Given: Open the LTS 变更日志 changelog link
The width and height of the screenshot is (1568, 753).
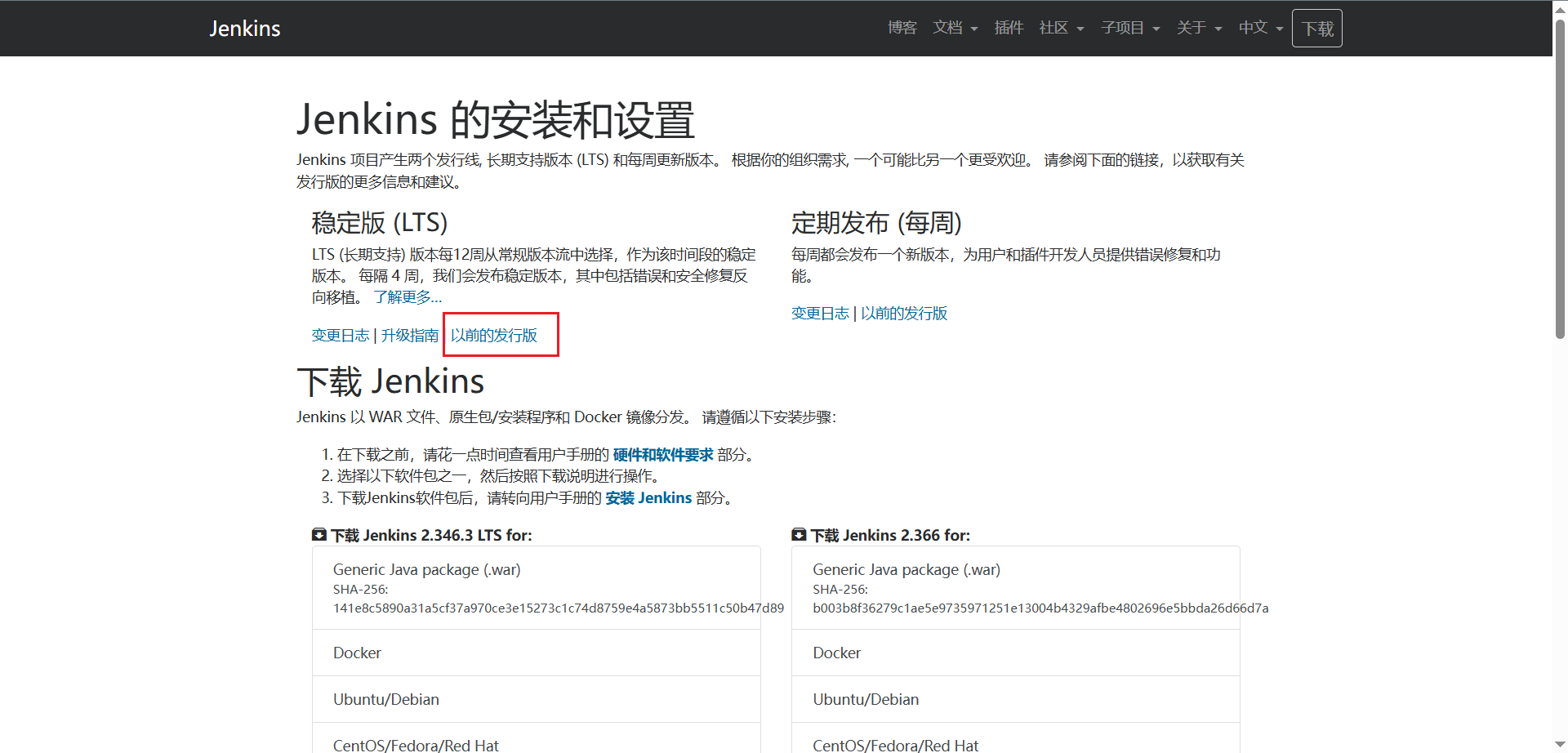Looking at the screenshot, I should [341, 336].
